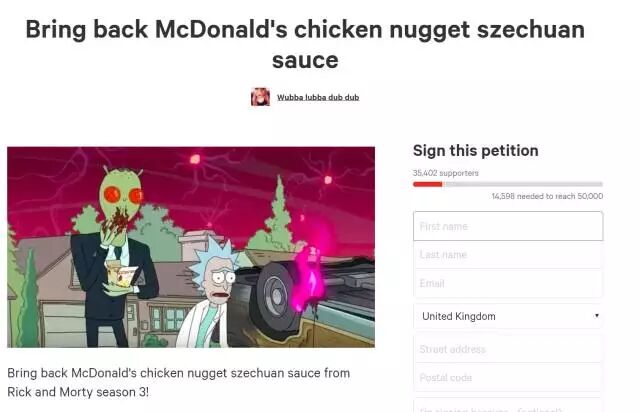The image size is (640, 412).
Task: Click the petition author's avatar picture
Action: point(260,97)
